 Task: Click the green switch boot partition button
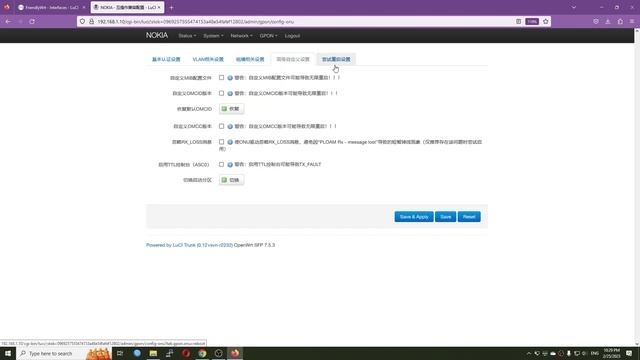(x=231, y=180)
